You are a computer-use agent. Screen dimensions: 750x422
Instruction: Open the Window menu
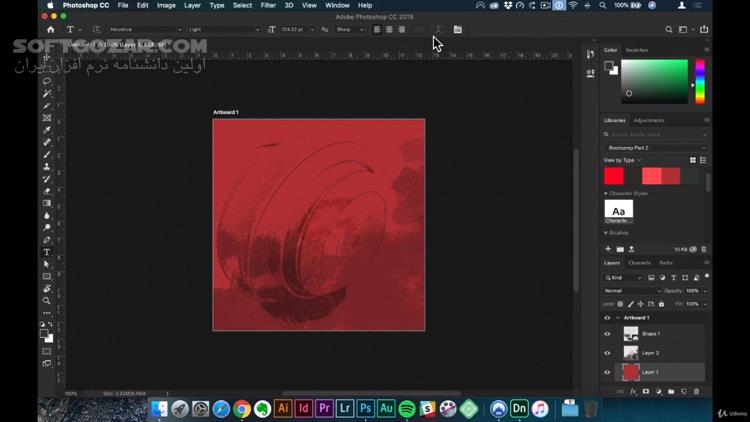pos(337,5)
